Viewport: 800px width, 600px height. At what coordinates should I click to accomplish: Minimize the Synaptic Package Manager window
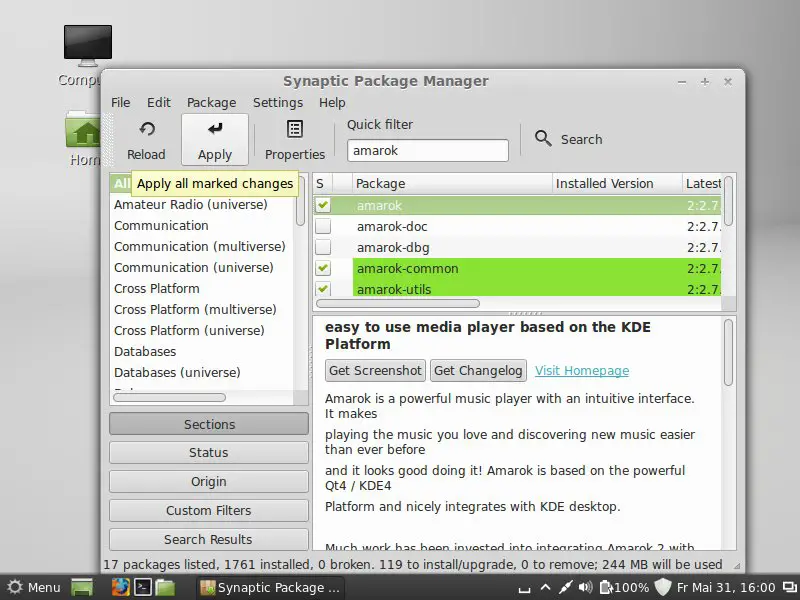(682, 82)
